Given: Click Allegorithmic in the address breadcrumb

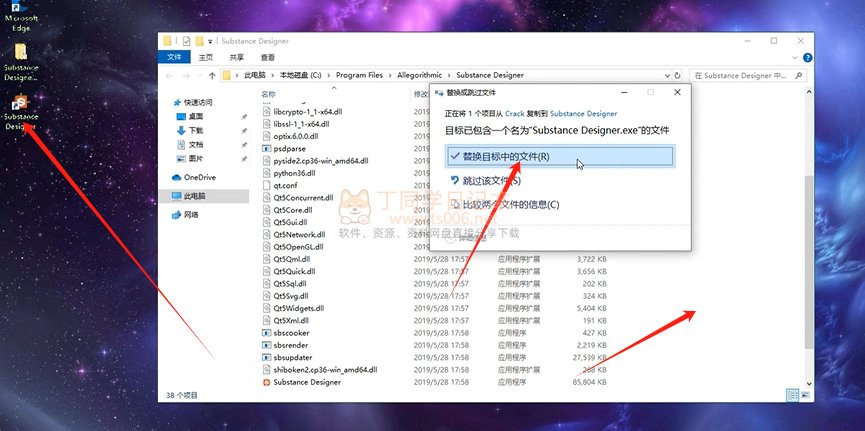Looking at the screenshot, I should [x=420, y=75].
